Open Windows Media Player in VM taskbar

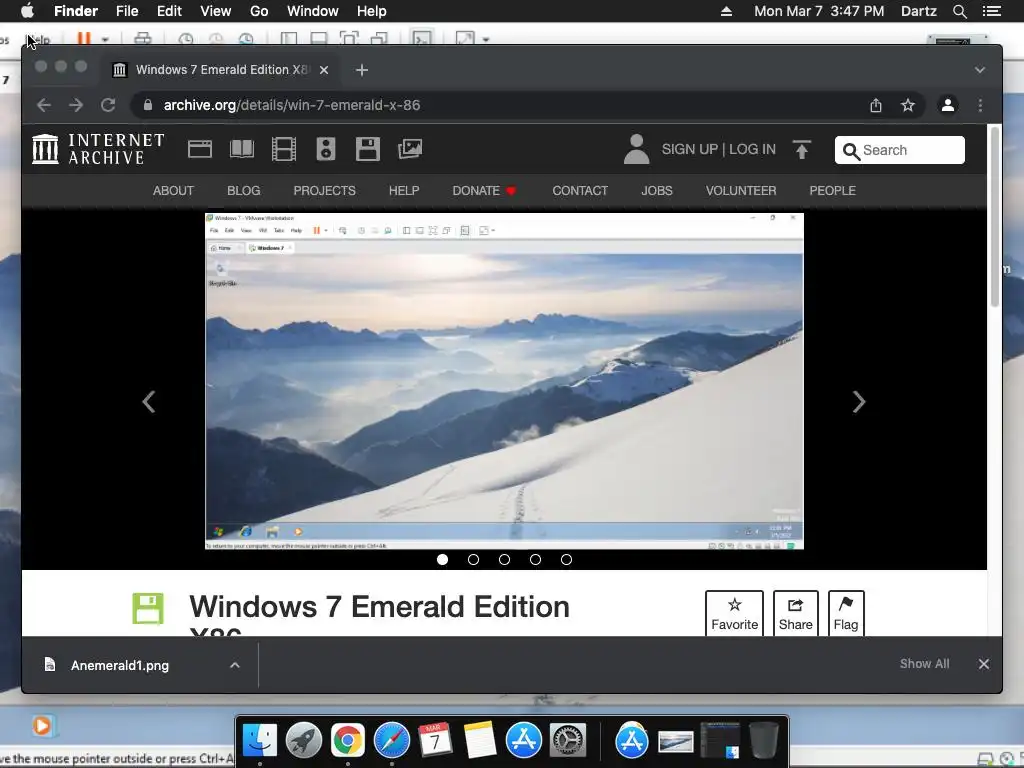tap(42, 726)
